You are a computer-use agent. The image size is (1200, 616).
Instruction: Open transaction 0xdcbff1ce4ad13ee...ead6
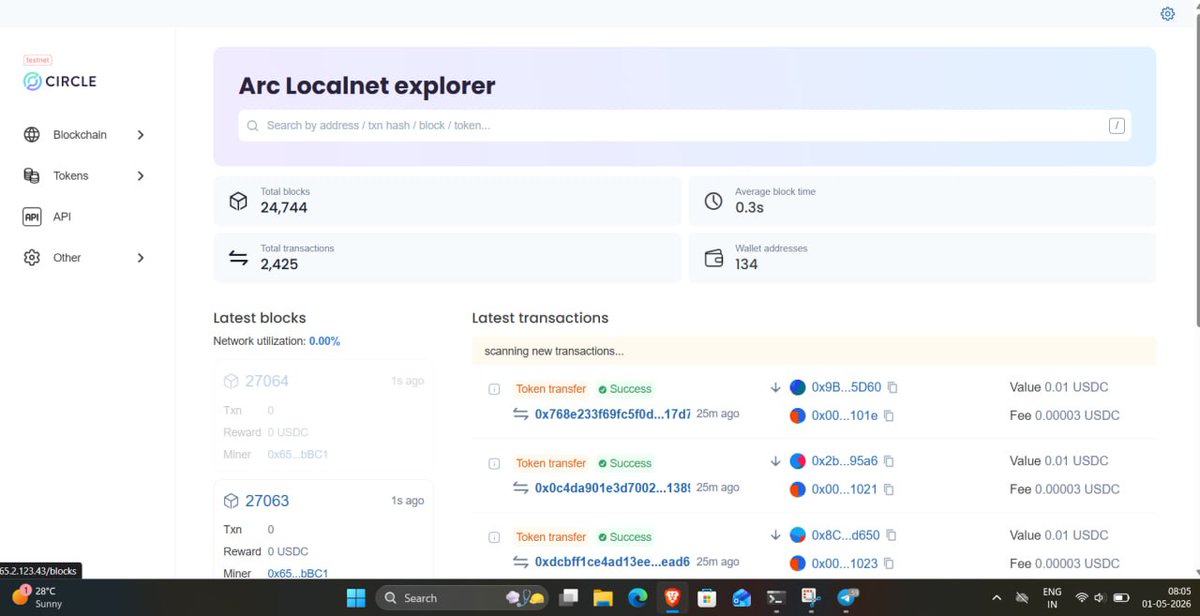click(612, 562)
